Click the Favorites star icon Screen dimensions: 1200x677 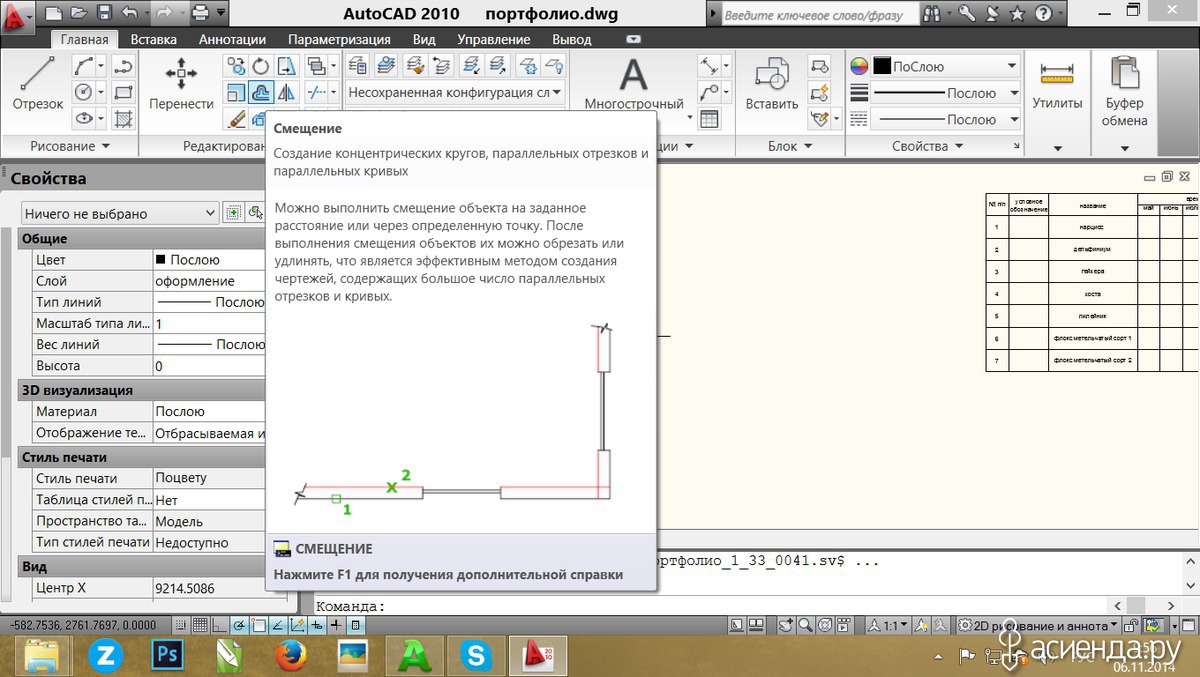pos(1017,14)
